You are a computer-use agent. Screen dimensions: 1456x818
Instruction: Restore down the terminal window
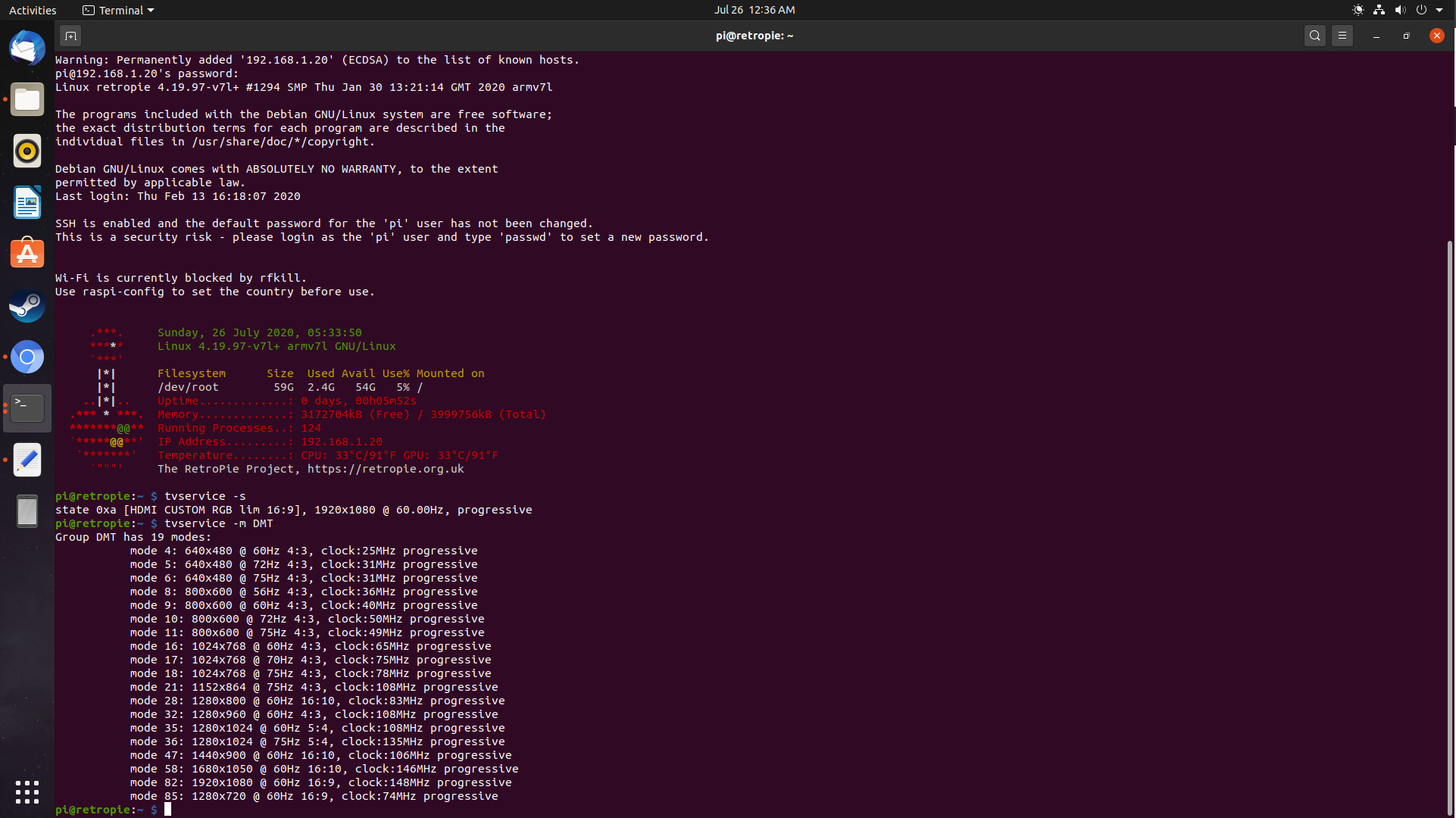point(1407,36)
